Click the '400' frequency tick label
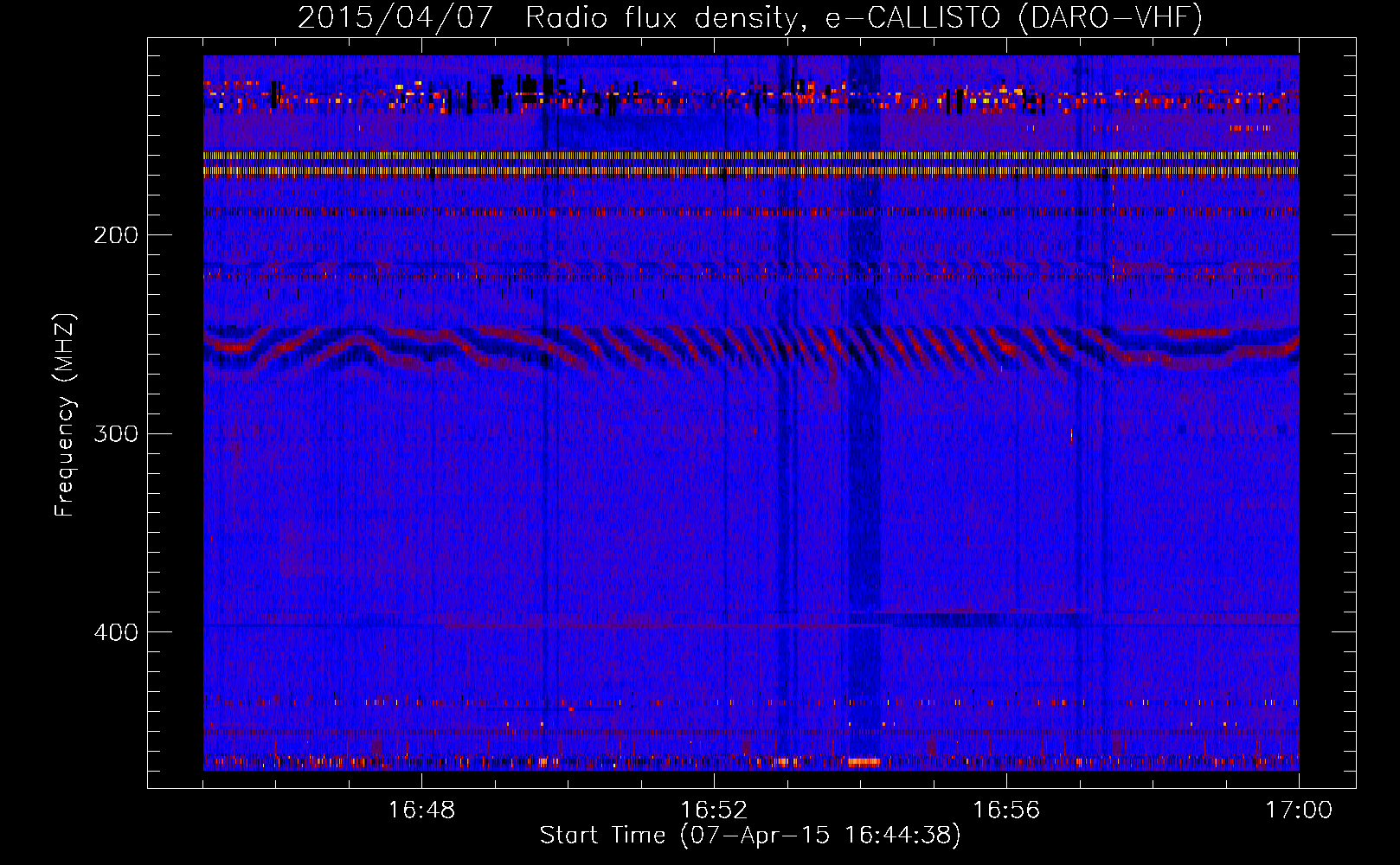The width and height of the screenshot is (1400, 865). pyautogui.click(x=116, y=632)
